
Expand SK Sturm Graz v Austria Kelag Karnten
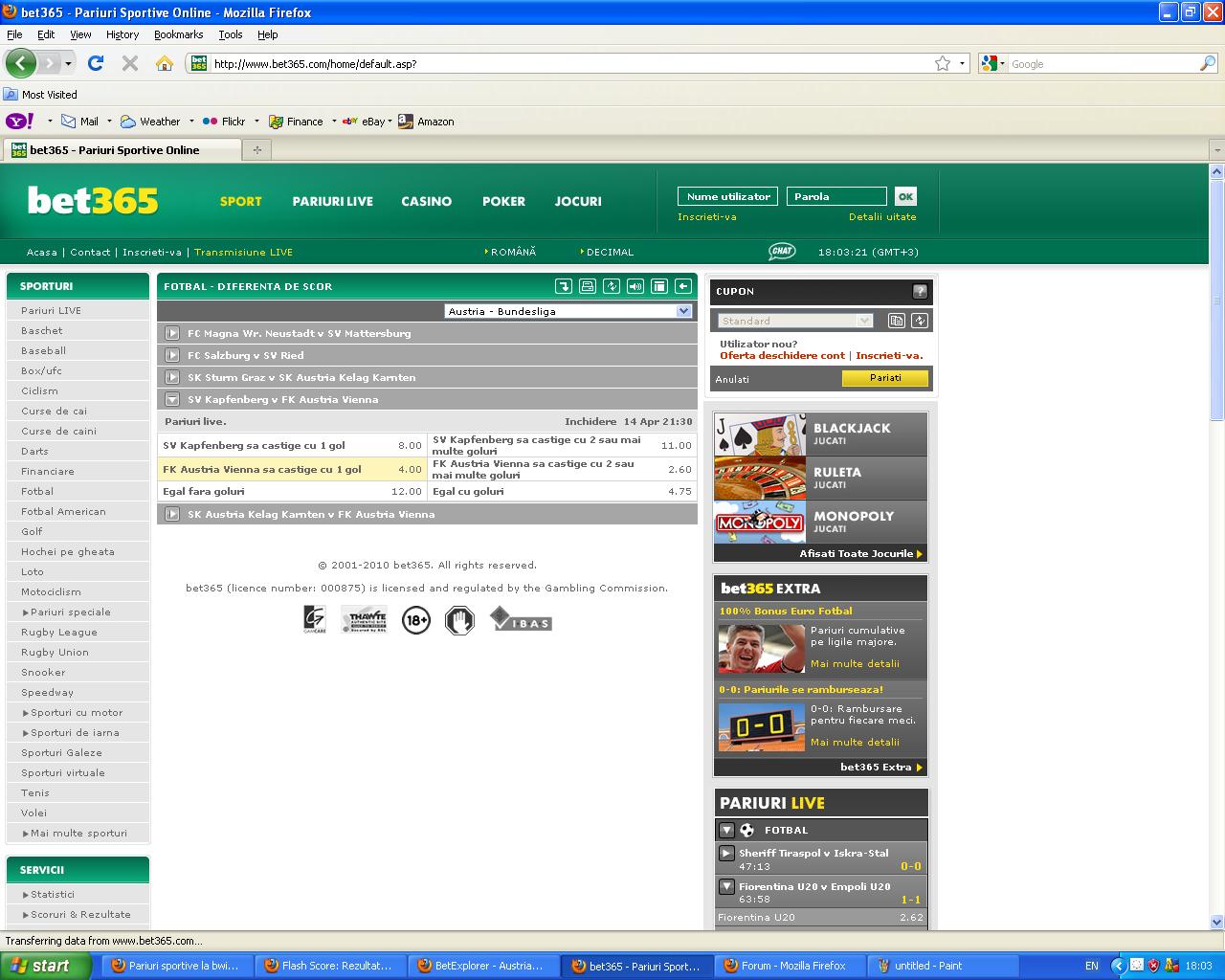(x=172, y=377)
